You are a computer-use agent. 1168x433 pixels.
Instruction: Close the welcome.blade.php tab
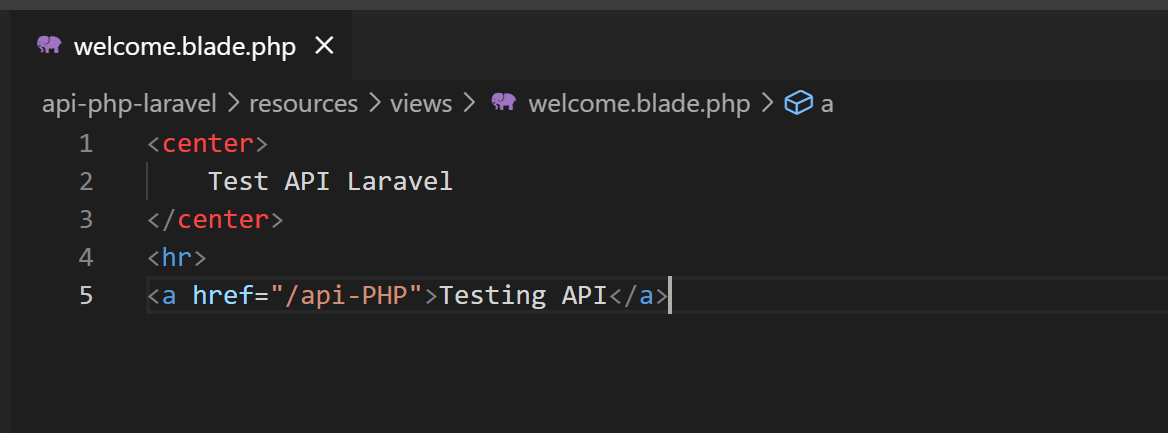[324, 46]
